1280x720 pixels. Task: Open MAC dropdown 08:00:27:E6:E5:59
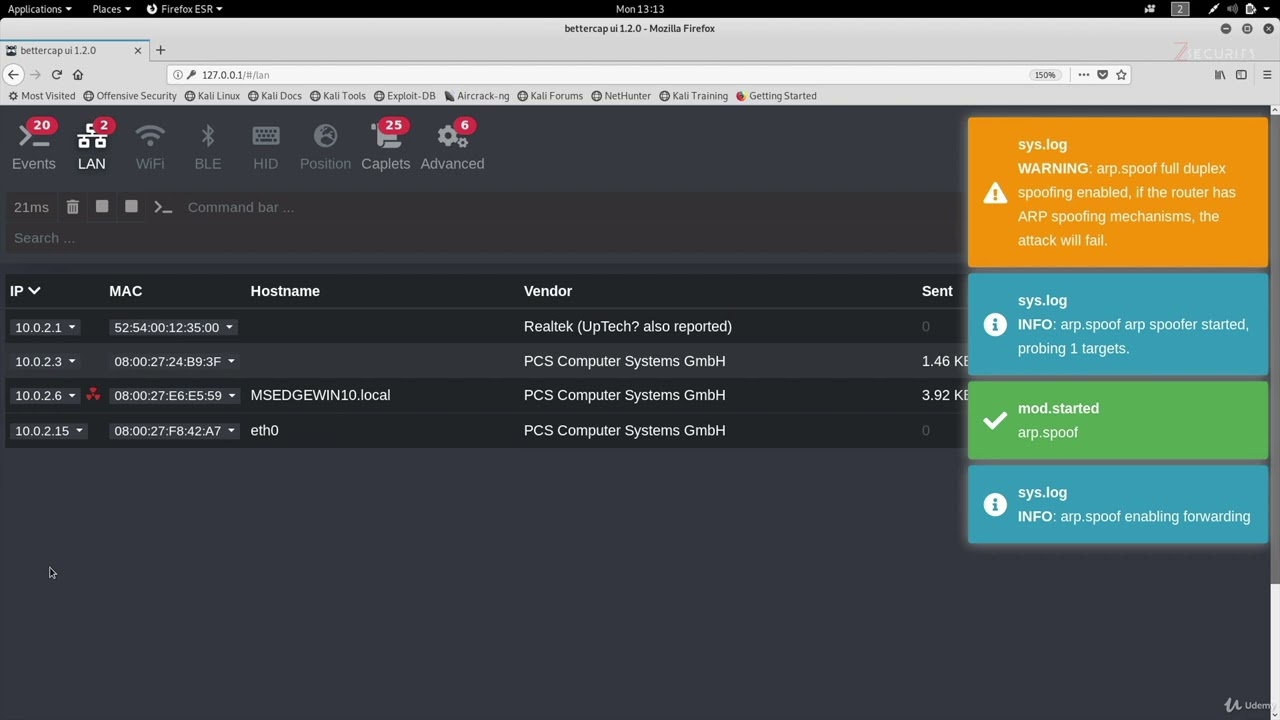(x=175, y=395)
